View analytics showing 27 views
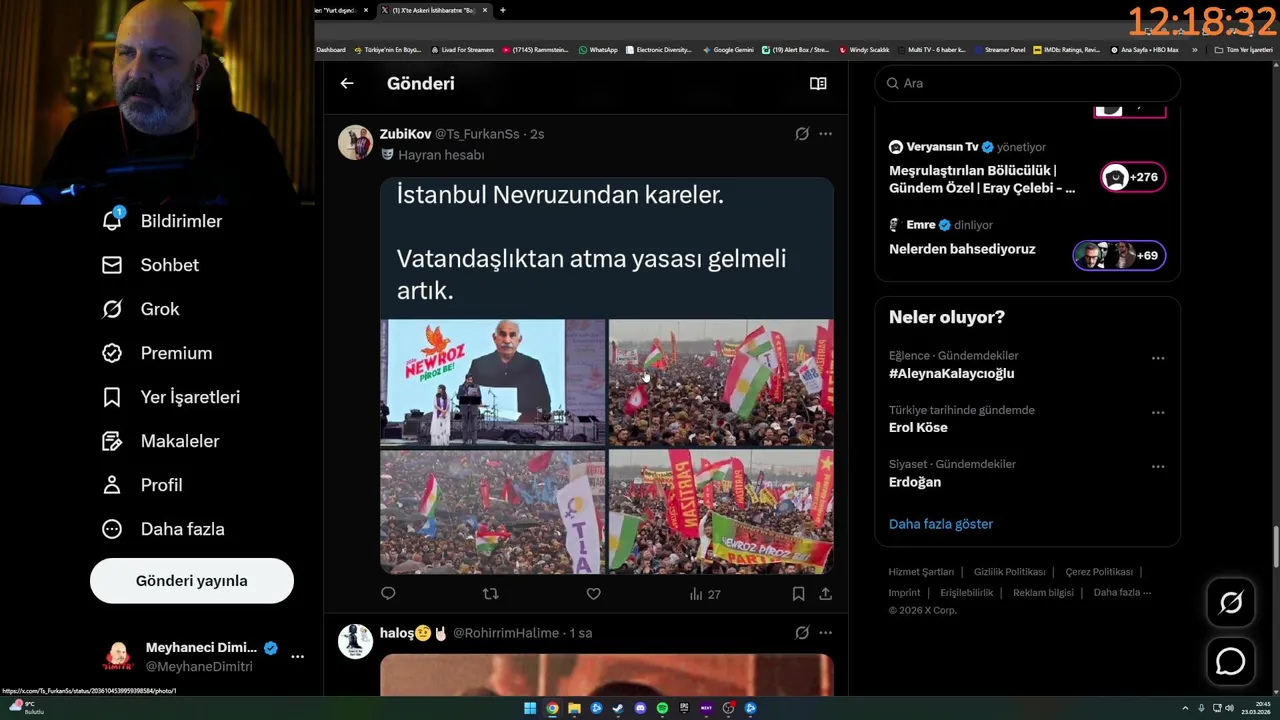The width and height of the screenshot is (1280, 720). [705, 594]
